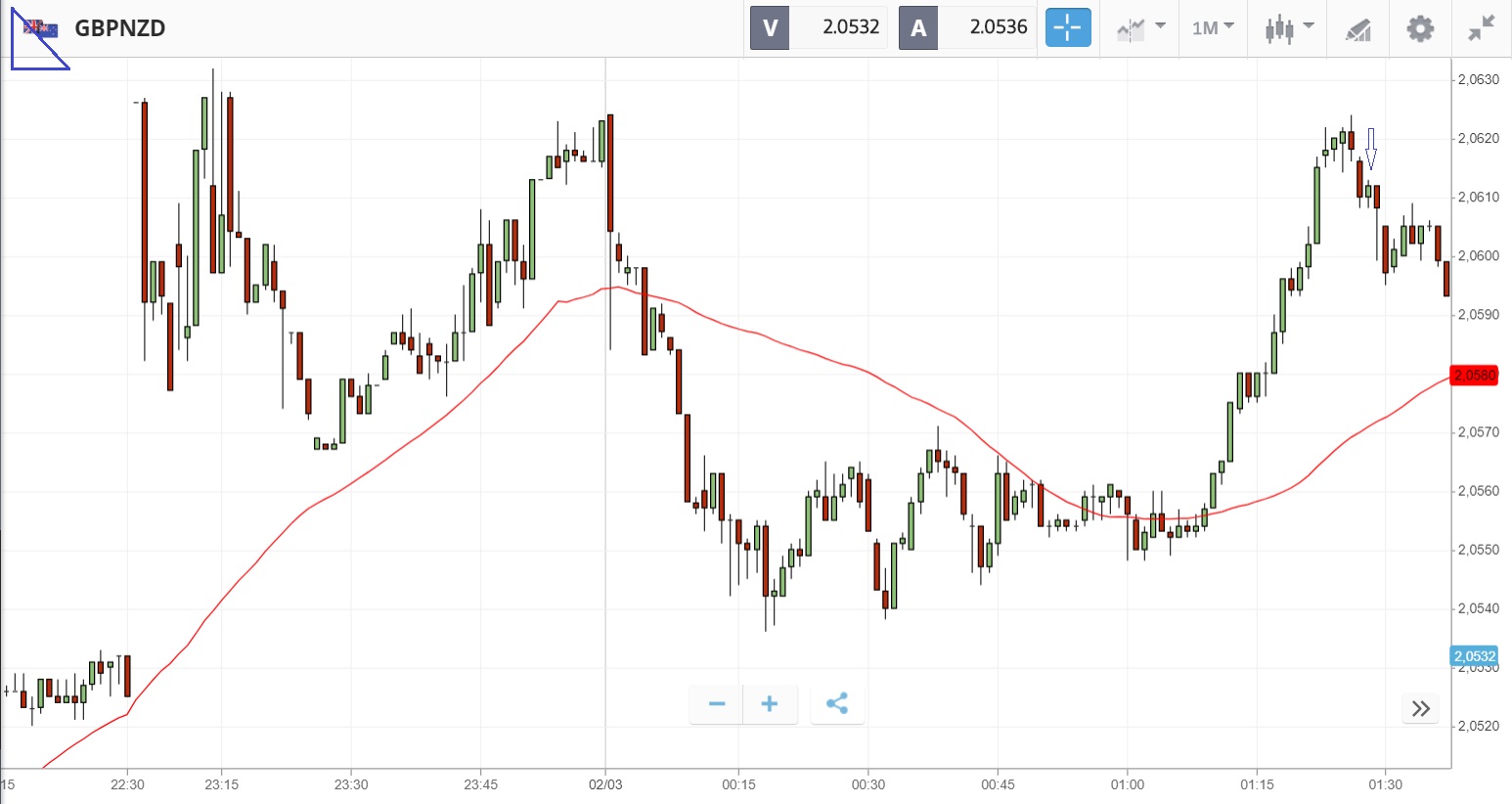
Task: Click the share chart icon
Action: tap(837, 704)
